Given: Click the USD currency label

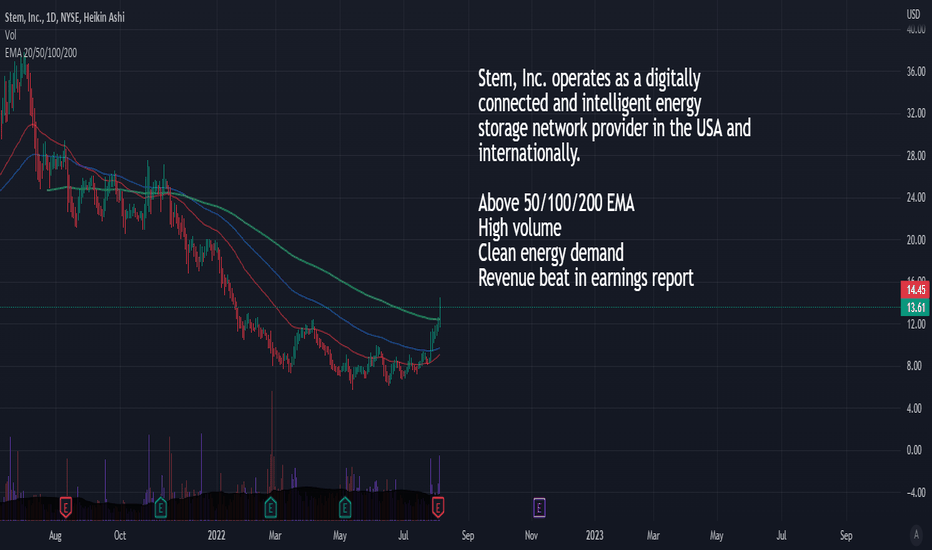Looking at the screenshot, I should point(913,14).
